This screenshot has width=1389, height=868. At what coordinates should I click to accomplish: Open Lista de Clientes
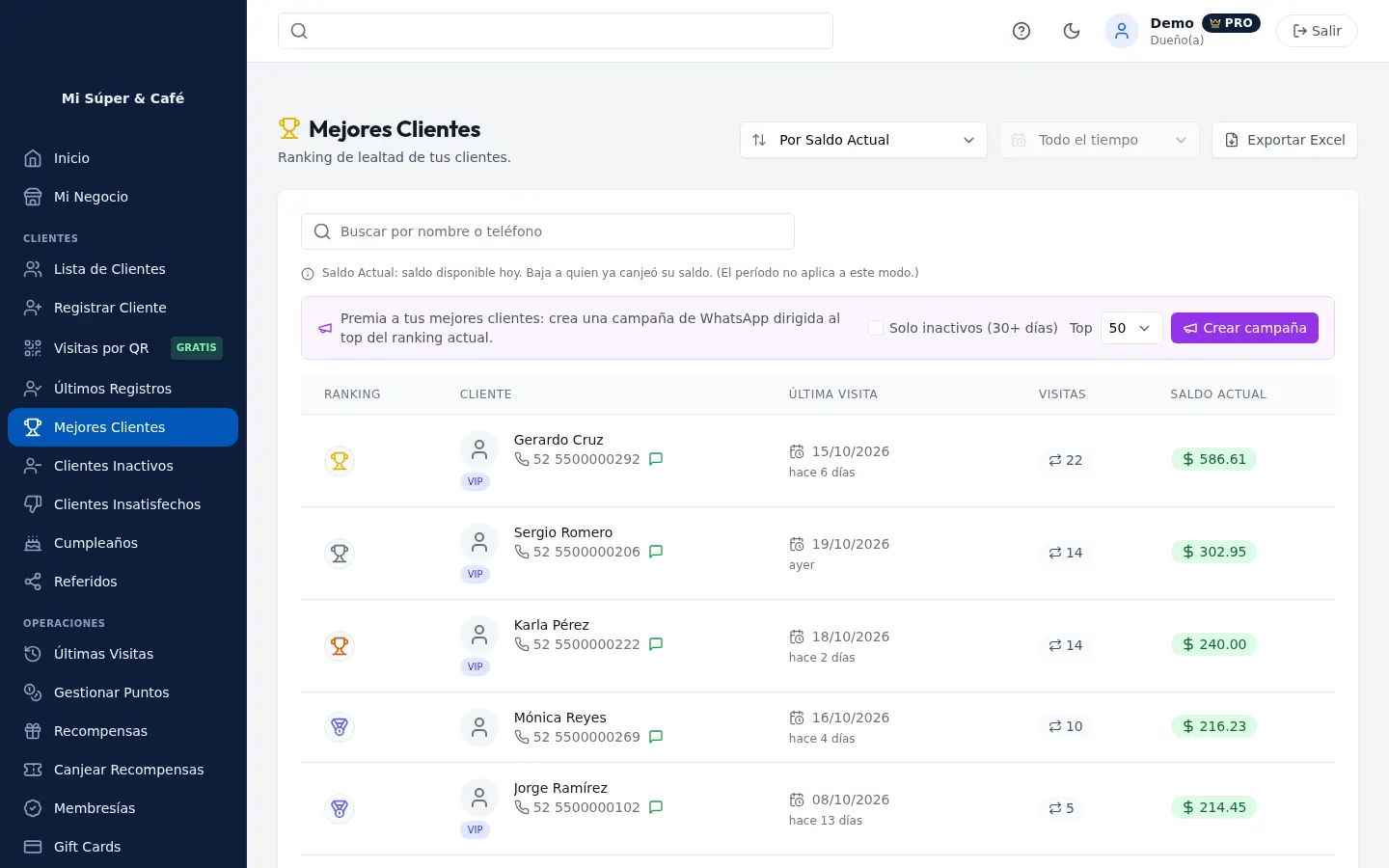123,269
